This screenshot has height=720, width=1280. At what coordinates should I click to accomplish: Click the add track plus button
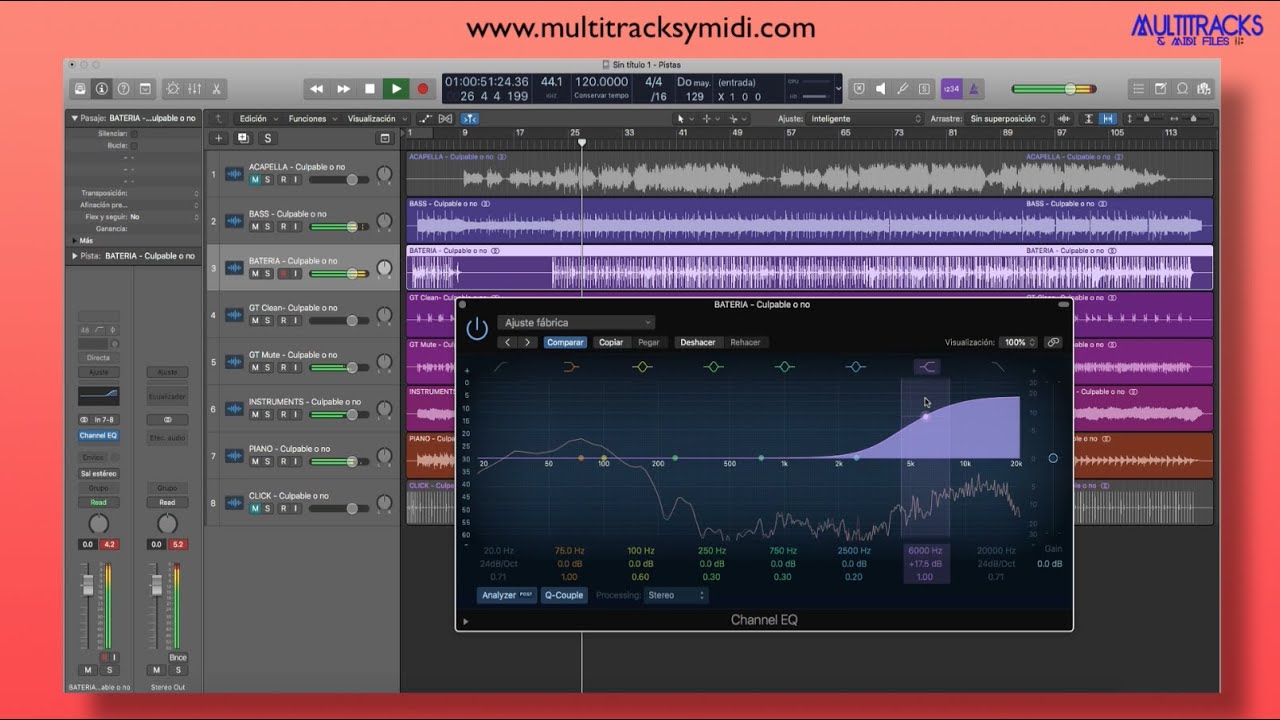click(218, 138)
